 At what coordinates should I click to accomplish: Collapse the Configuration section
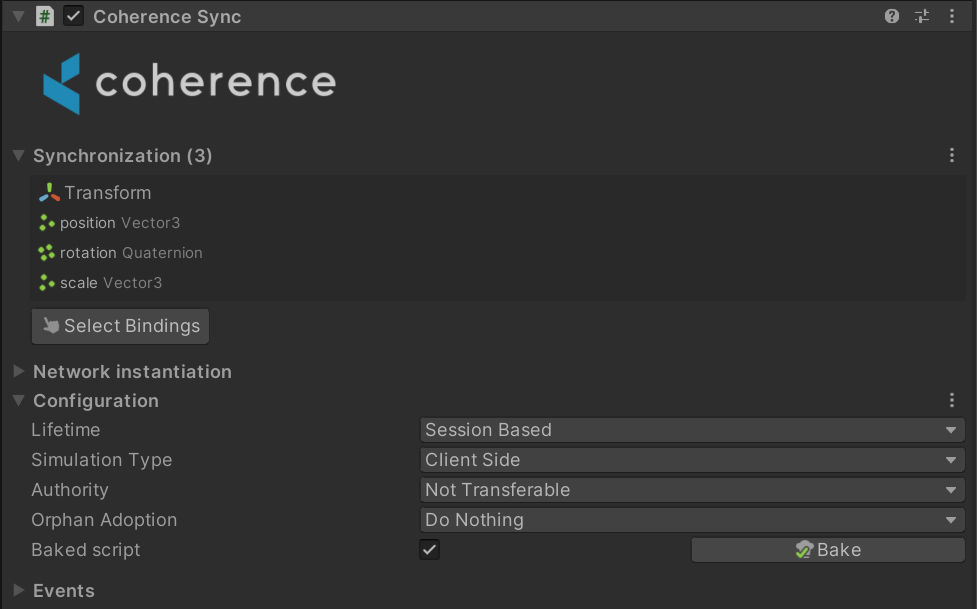pos(19,400)
